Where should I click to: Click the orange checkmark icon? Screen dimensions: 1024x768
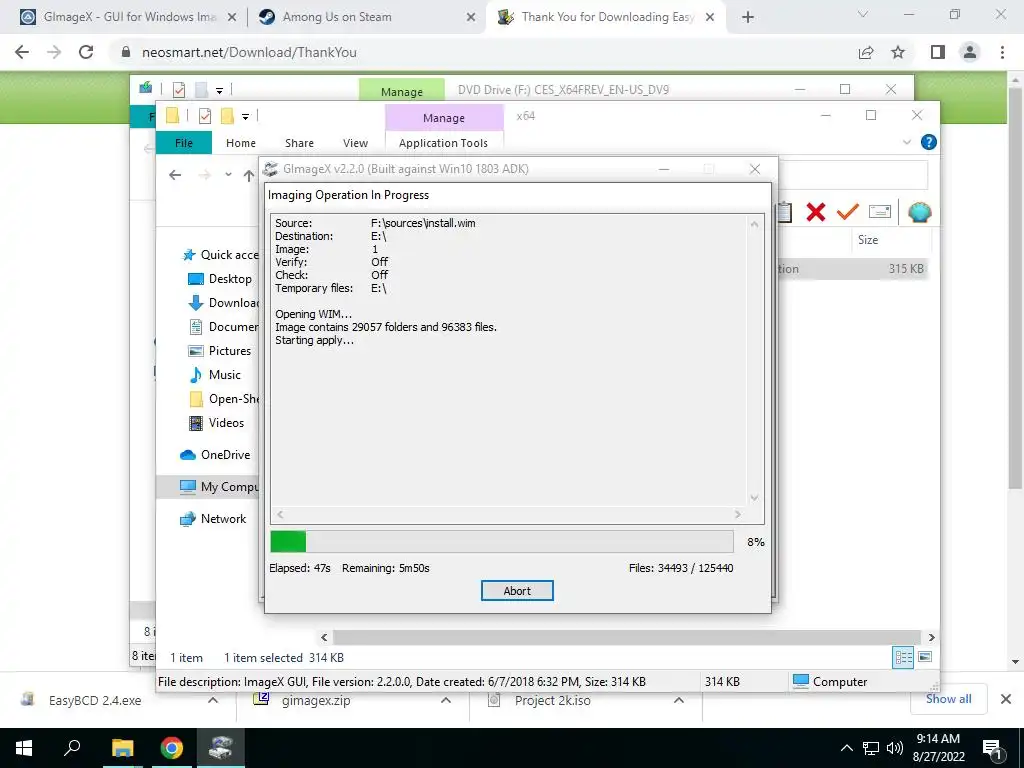click(847, 212)
